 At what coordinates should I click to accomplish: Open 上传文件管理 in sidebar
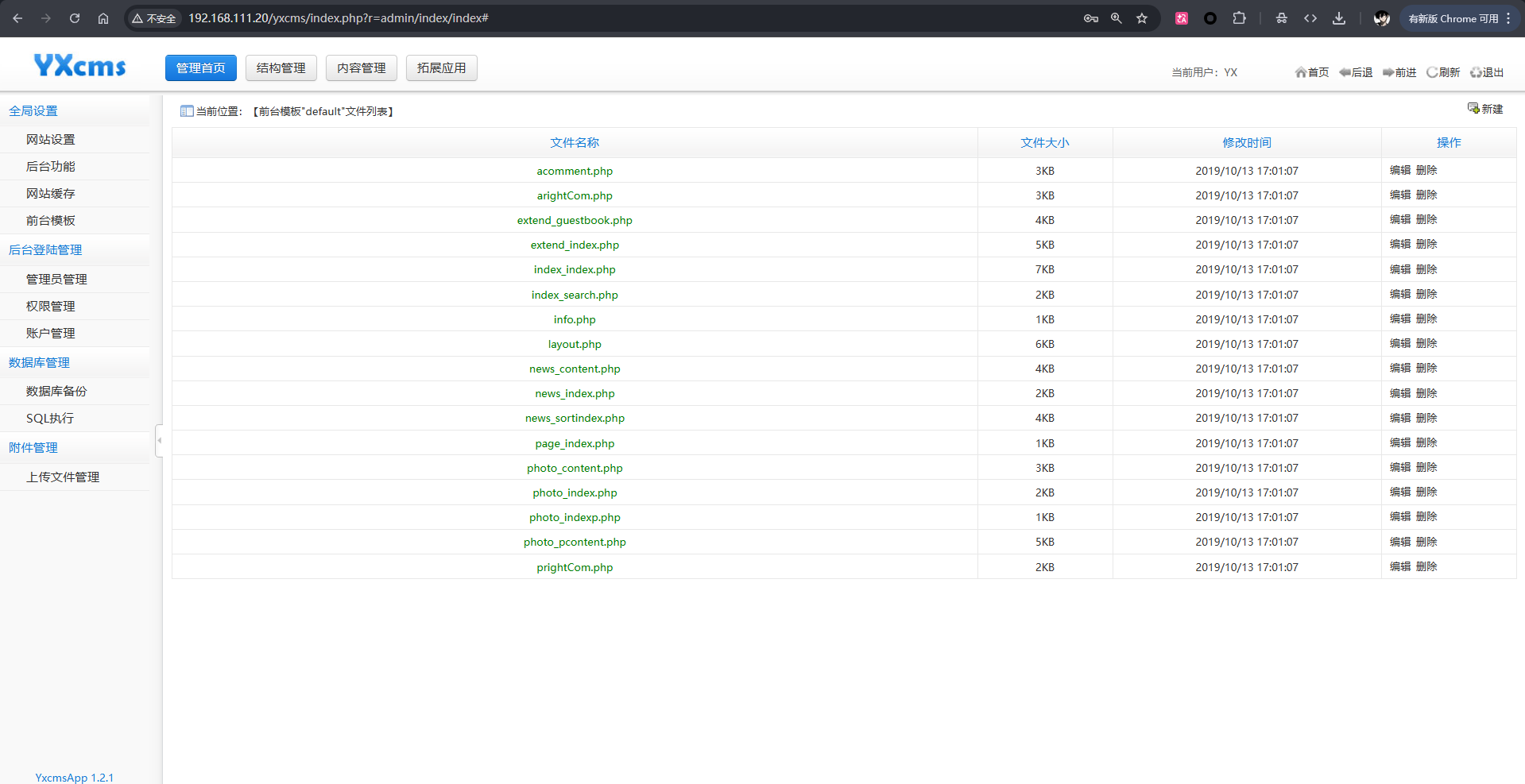click(63, 477)
